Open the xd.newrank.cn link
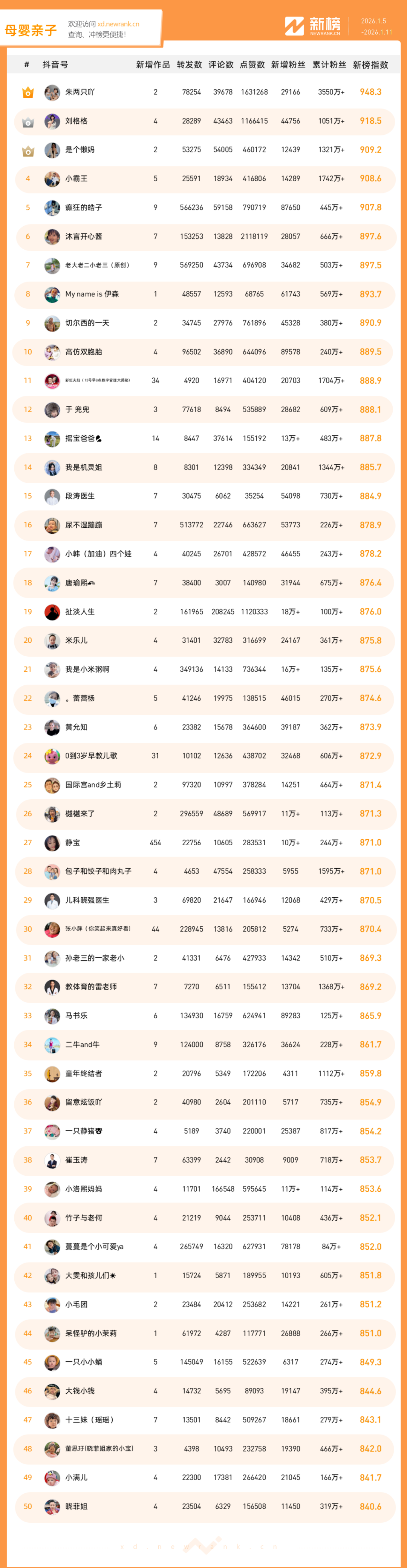The height and width of the screenshot is (1568, 407). (118, 25)
